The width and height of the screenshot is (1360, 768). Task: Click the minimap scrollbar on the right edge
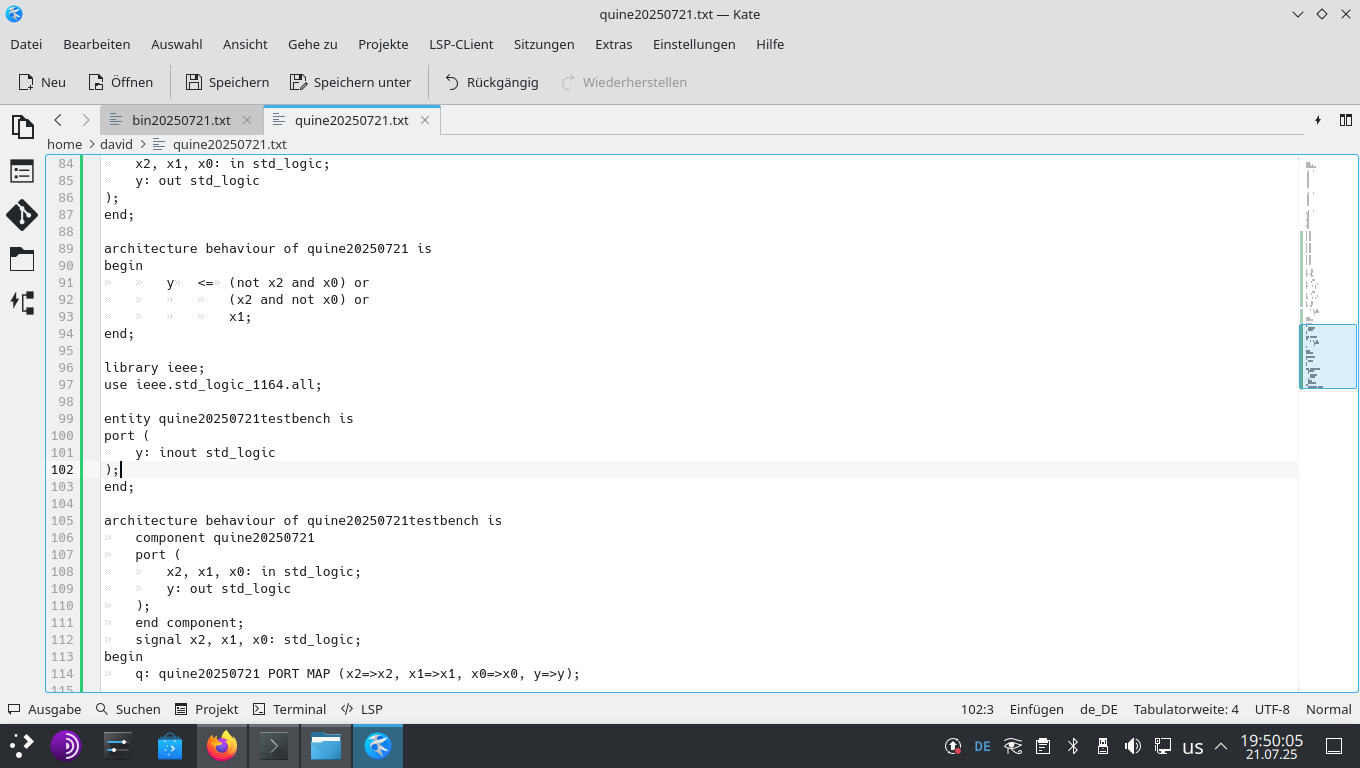point(1330,356)
